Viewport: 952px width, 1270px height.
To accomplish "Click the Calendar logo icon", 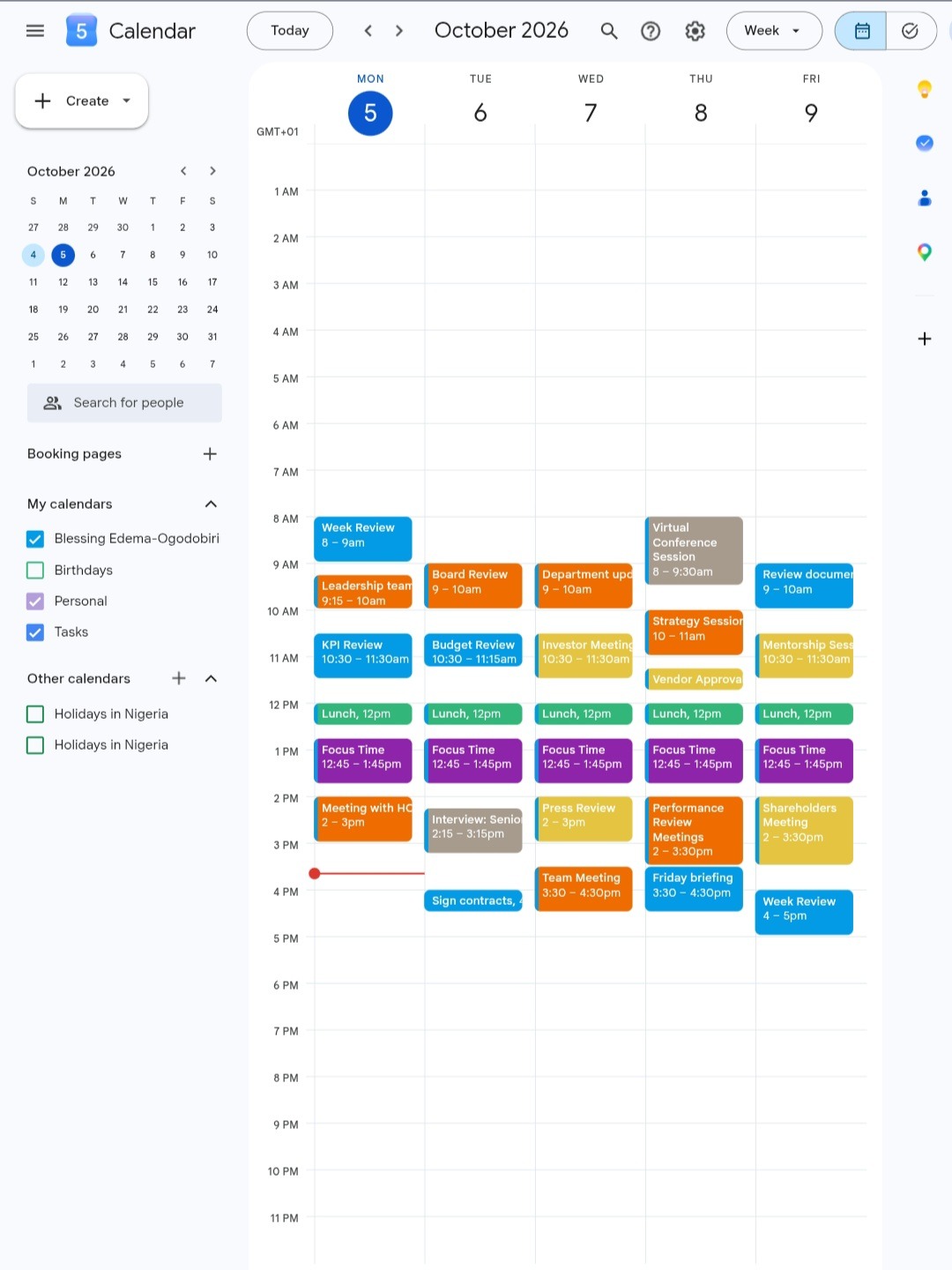I will (x=81, y=31).
